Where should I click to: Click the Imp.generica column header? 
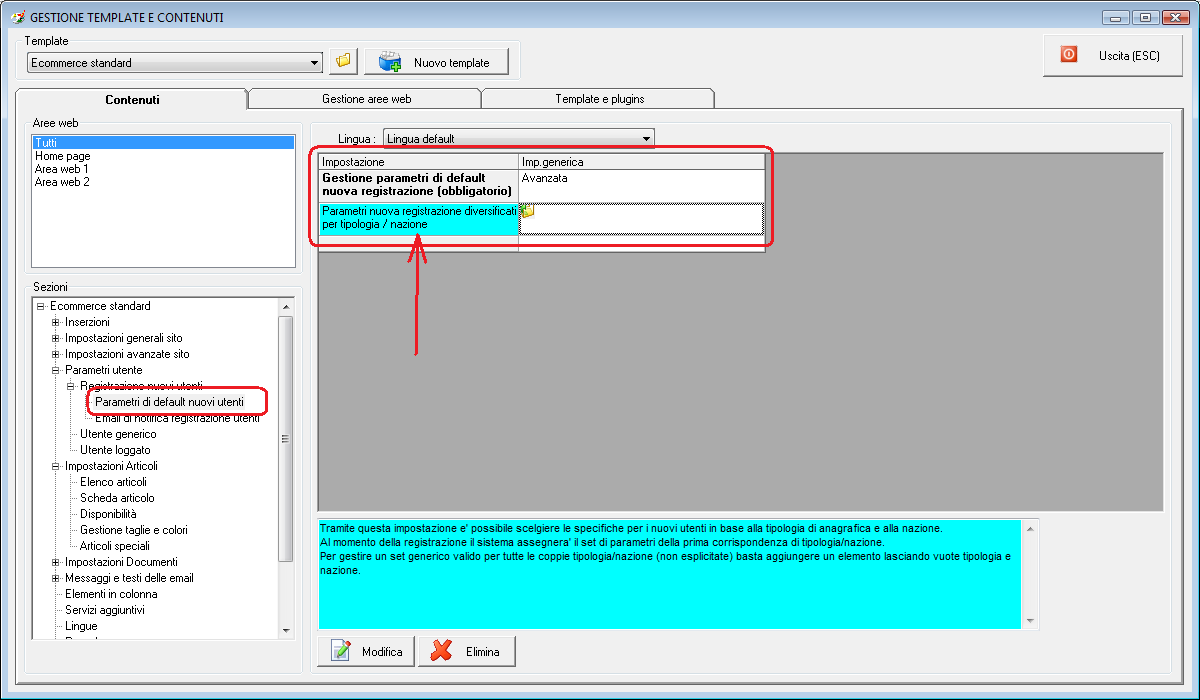[642, 161]
